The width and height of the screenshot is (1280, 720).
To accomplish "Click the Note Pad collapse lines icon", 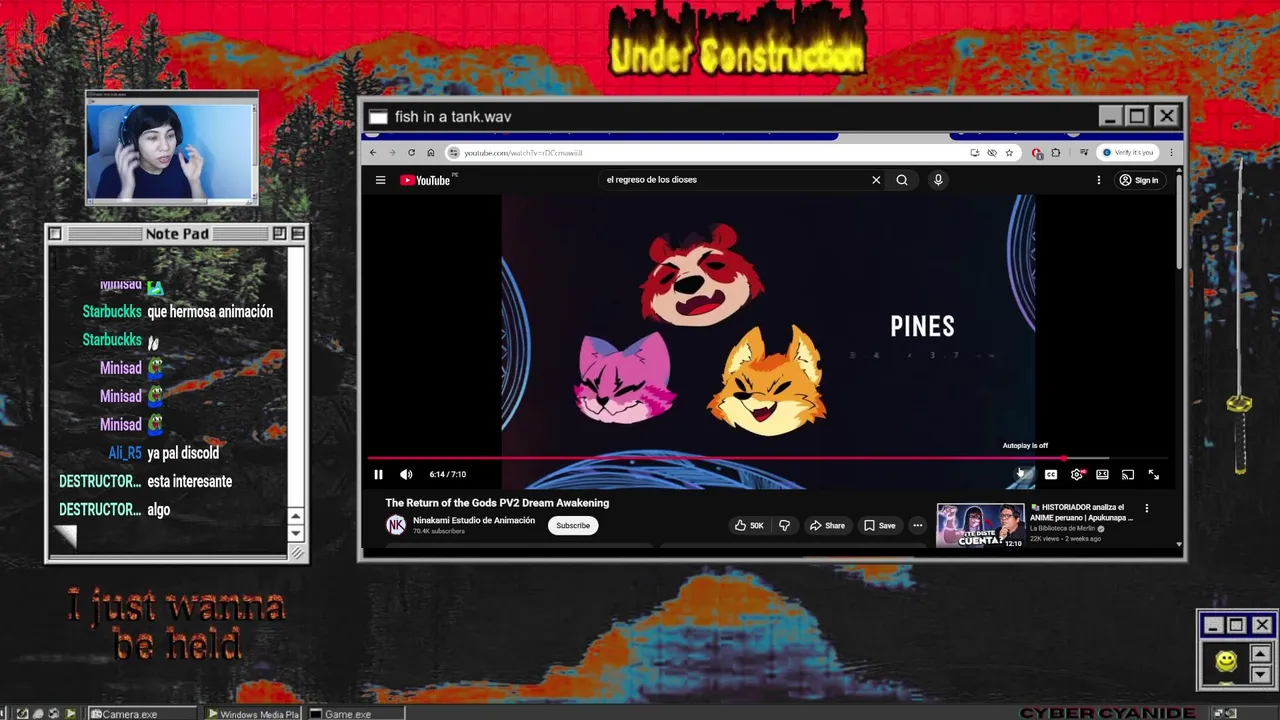I will (297, 234).
